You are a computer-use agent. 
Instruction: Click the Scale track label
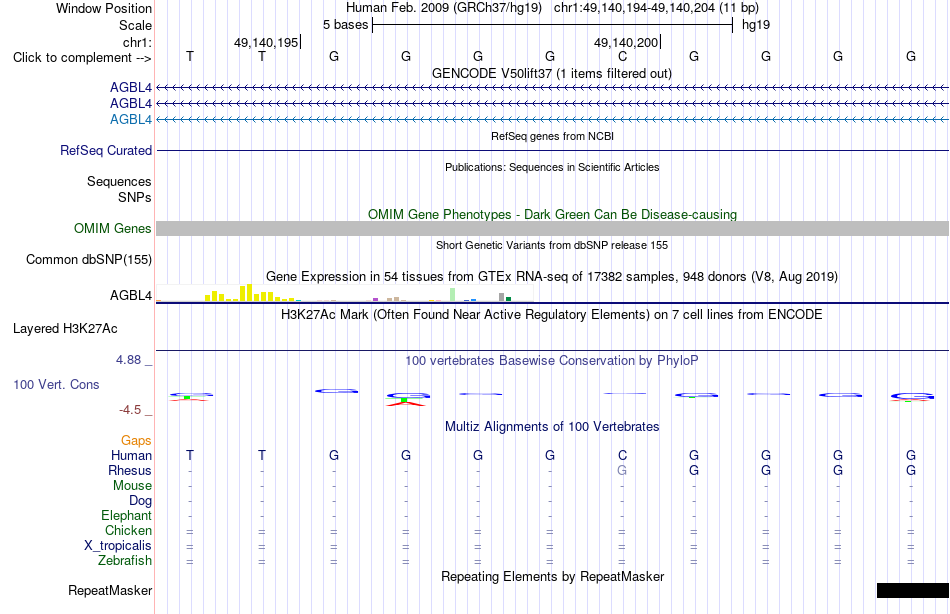135,25
